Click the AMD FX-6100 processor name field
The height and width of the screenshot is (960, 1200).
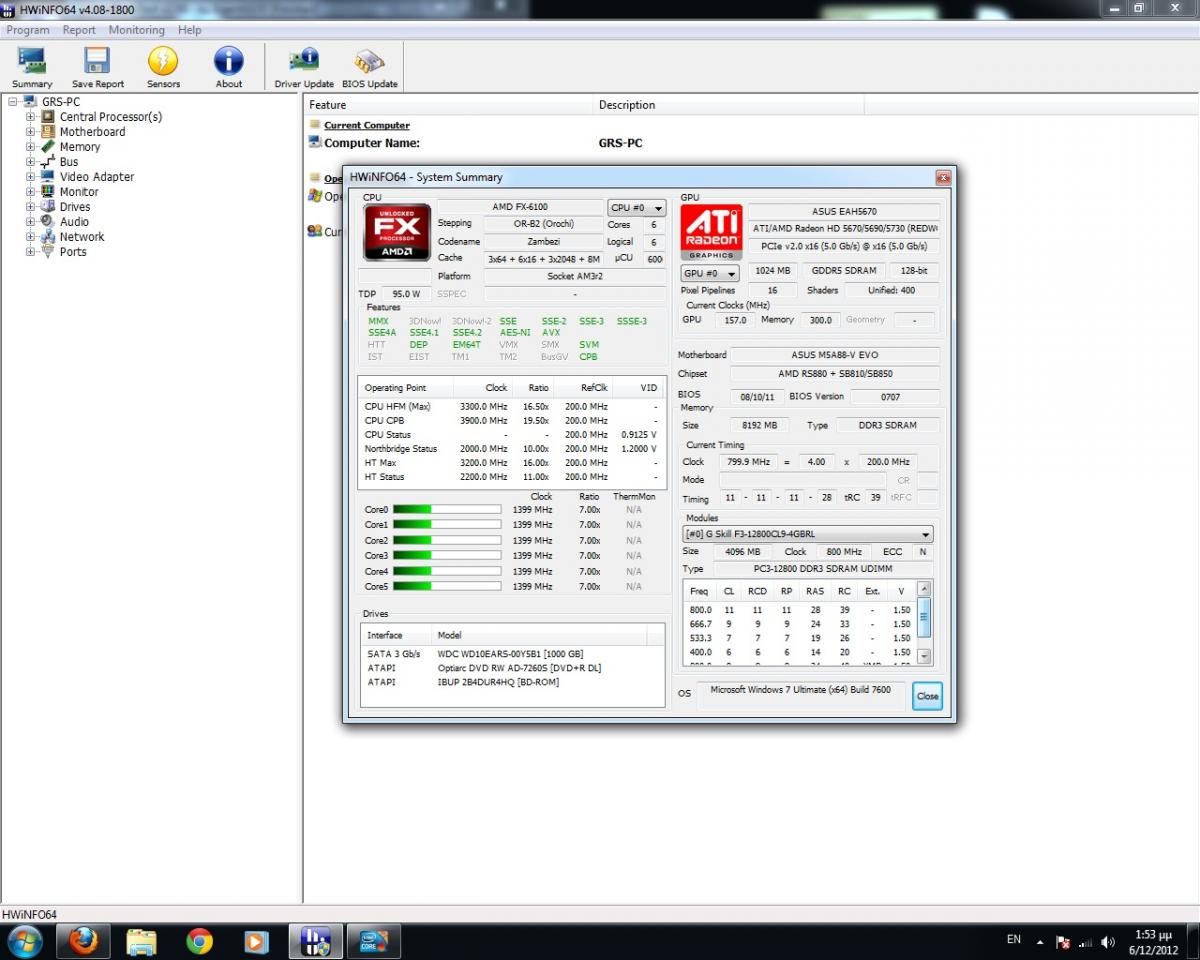pyautogui.click(x=520, y=207)
